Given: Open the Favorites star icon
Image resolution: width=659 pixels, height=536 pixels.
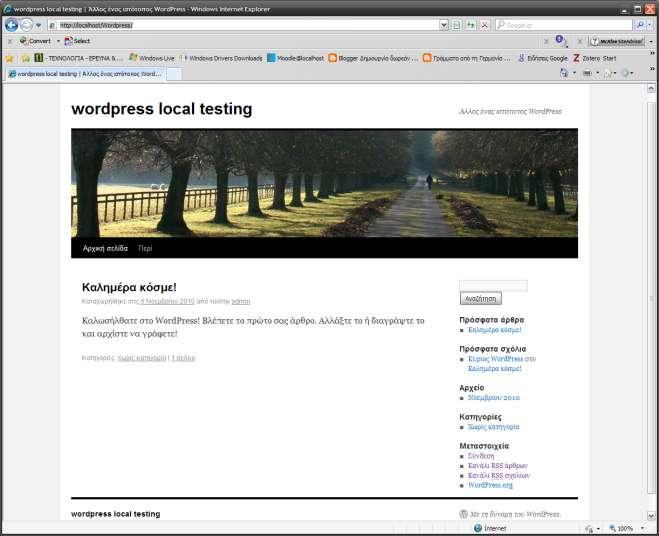Looking at the screenshot, I should point(9,58).
